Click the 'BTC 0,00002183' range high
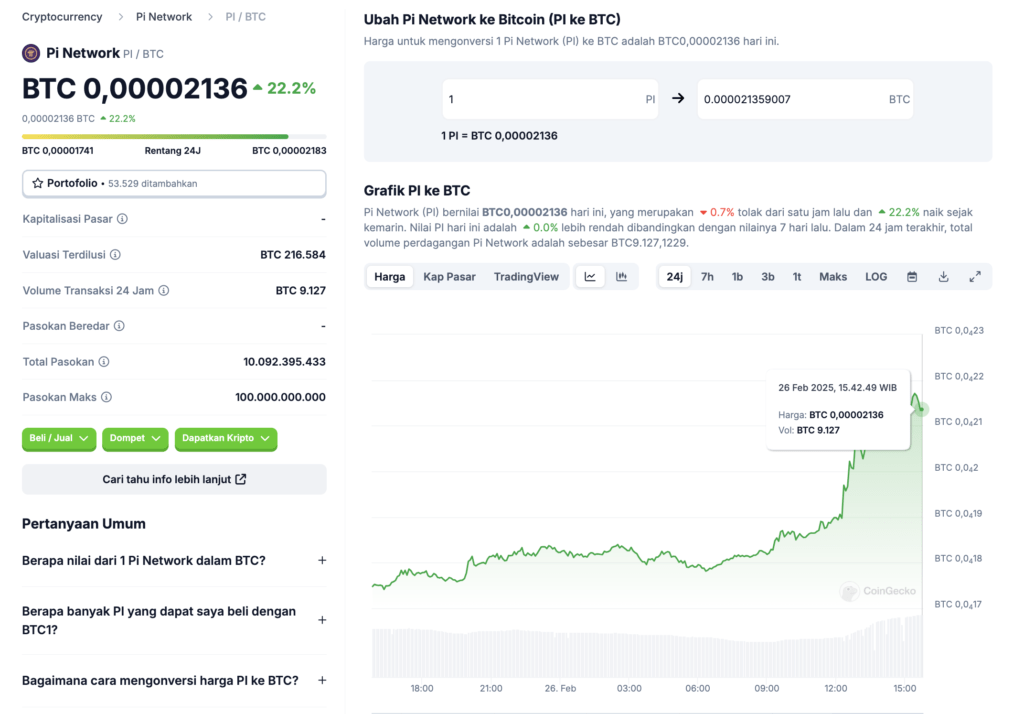Image resolution: width=1024 pixels, height=714 pixels. (289, 151)
